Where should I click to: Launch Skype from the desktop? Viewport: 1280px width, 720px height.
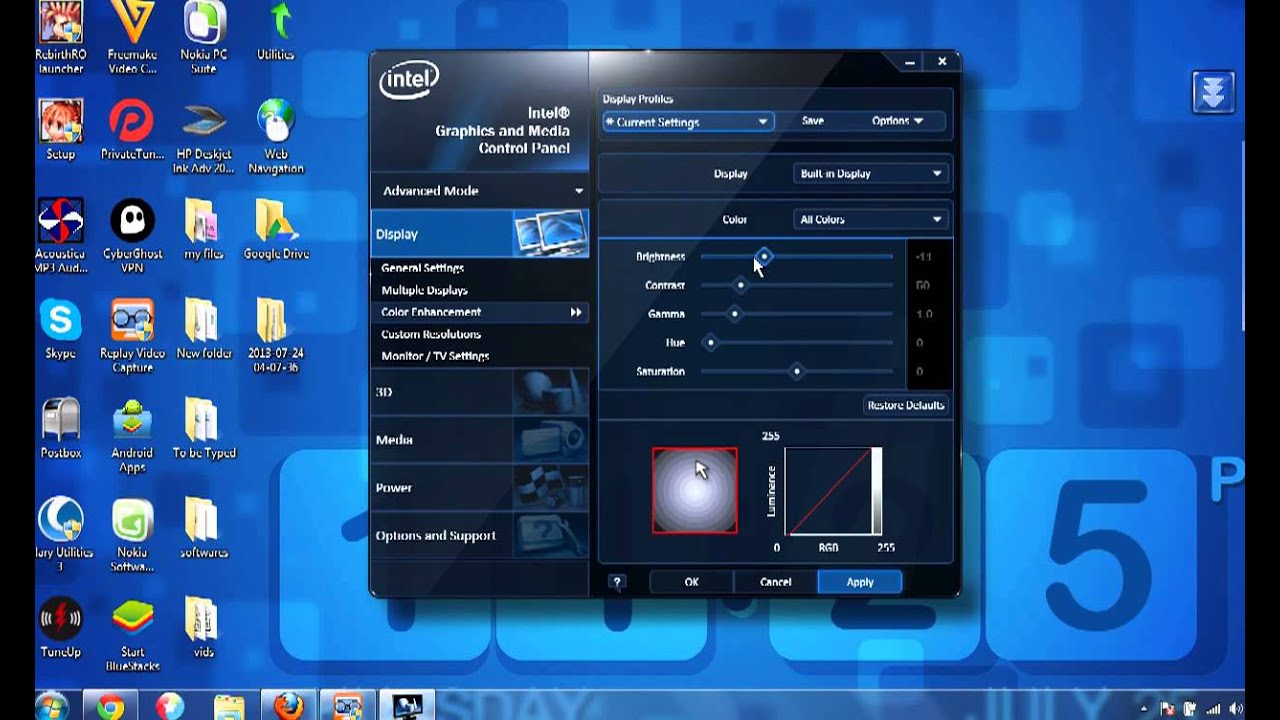tap(60, 329)
